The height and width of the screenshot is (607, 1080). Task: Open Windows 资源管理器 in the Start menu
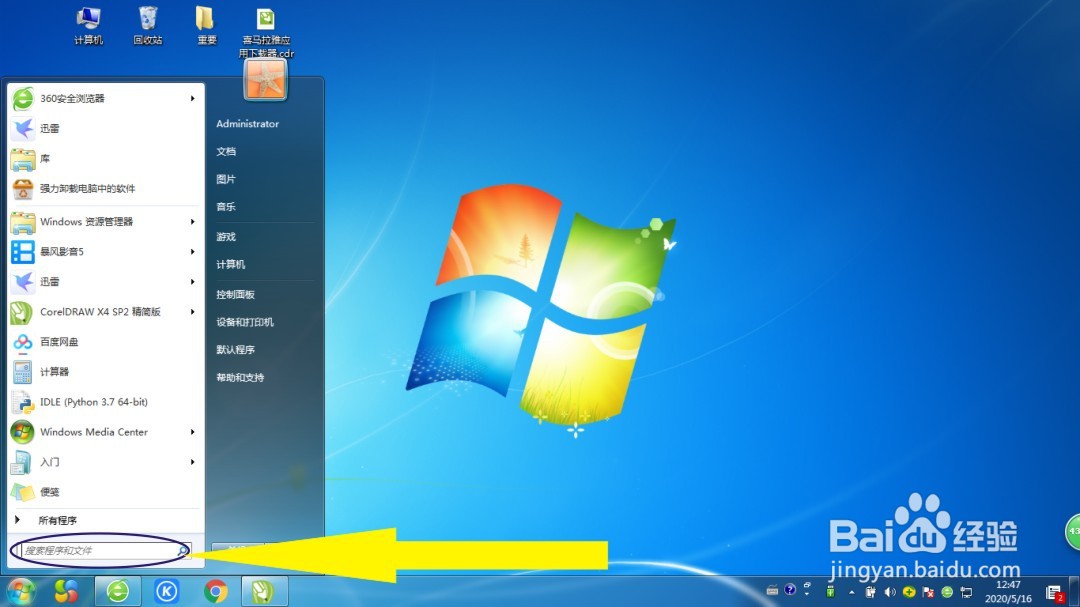pos(105,222)
